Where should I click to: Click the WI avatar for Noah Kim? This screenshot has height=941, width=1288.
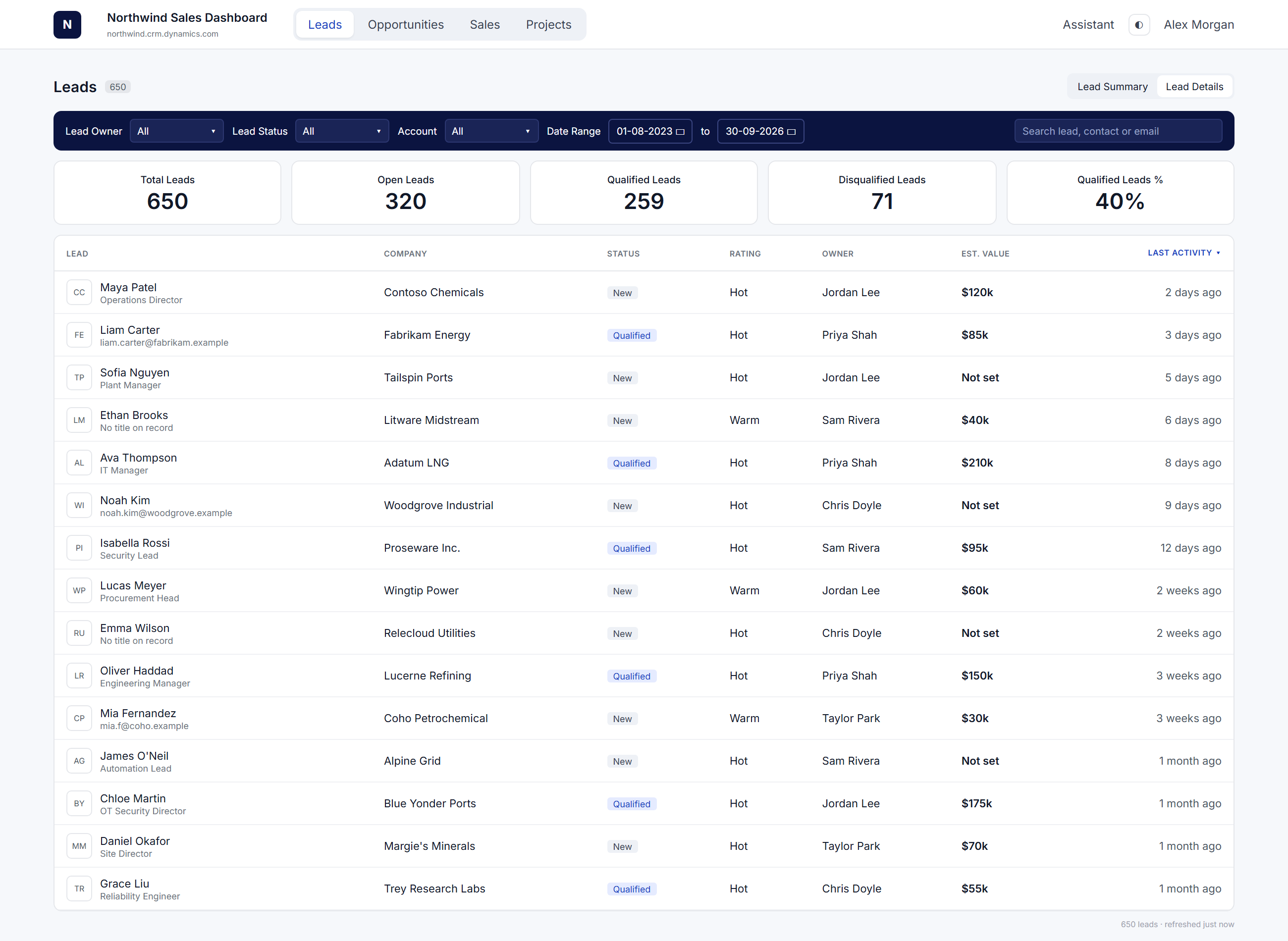pos(79,505)
